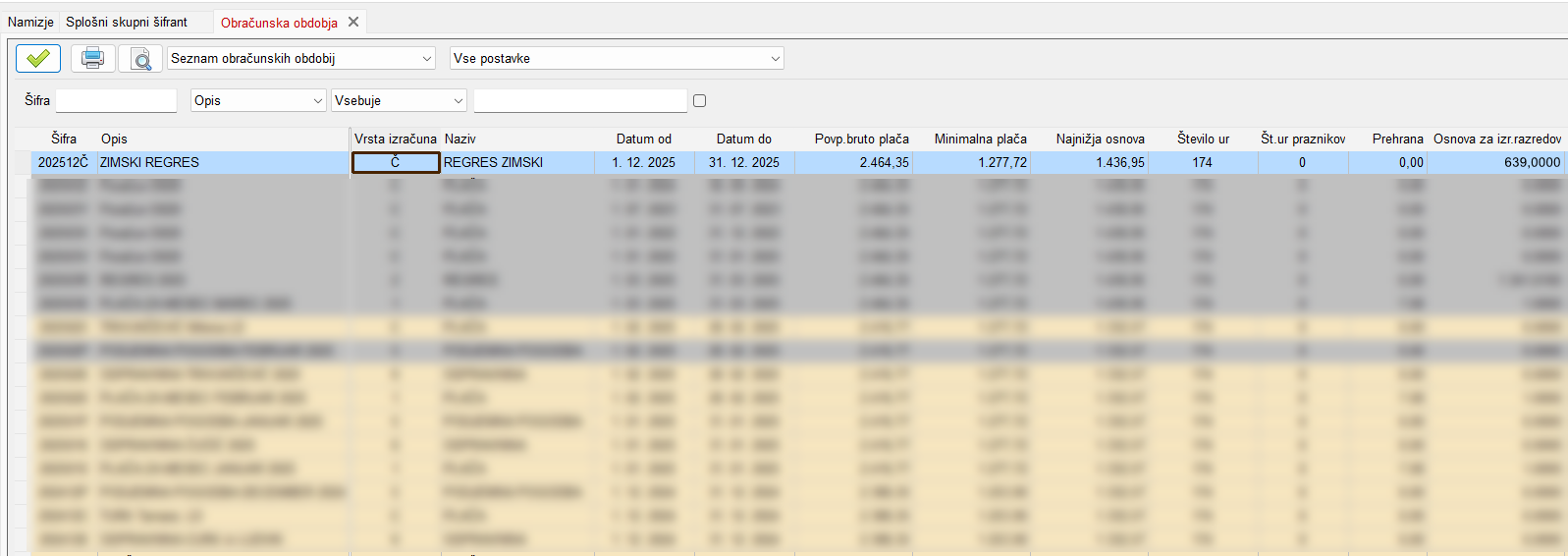The width and height of the screenshot is (1568, 557).
Task: Click the Povp.bruto plača column header
Action: (861, 139)
